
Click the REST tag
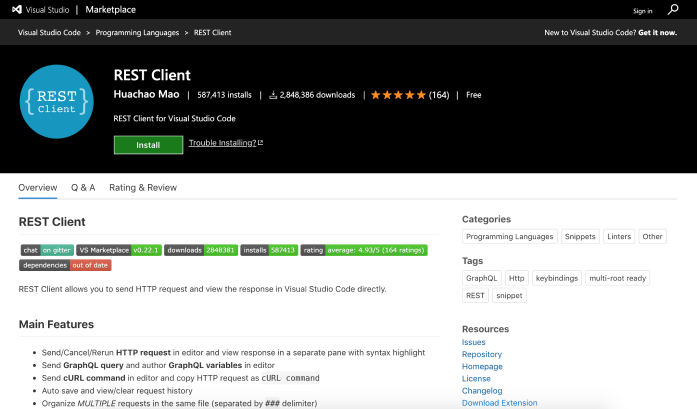[475, 296]
